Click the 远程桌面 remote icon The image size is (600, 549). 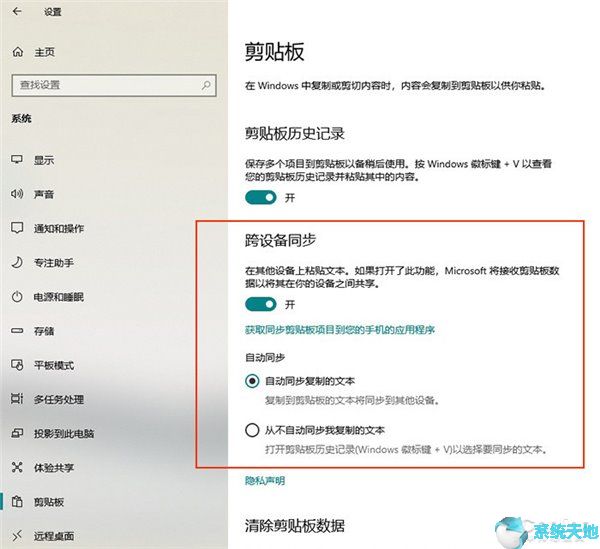click(x=17, y=536)
